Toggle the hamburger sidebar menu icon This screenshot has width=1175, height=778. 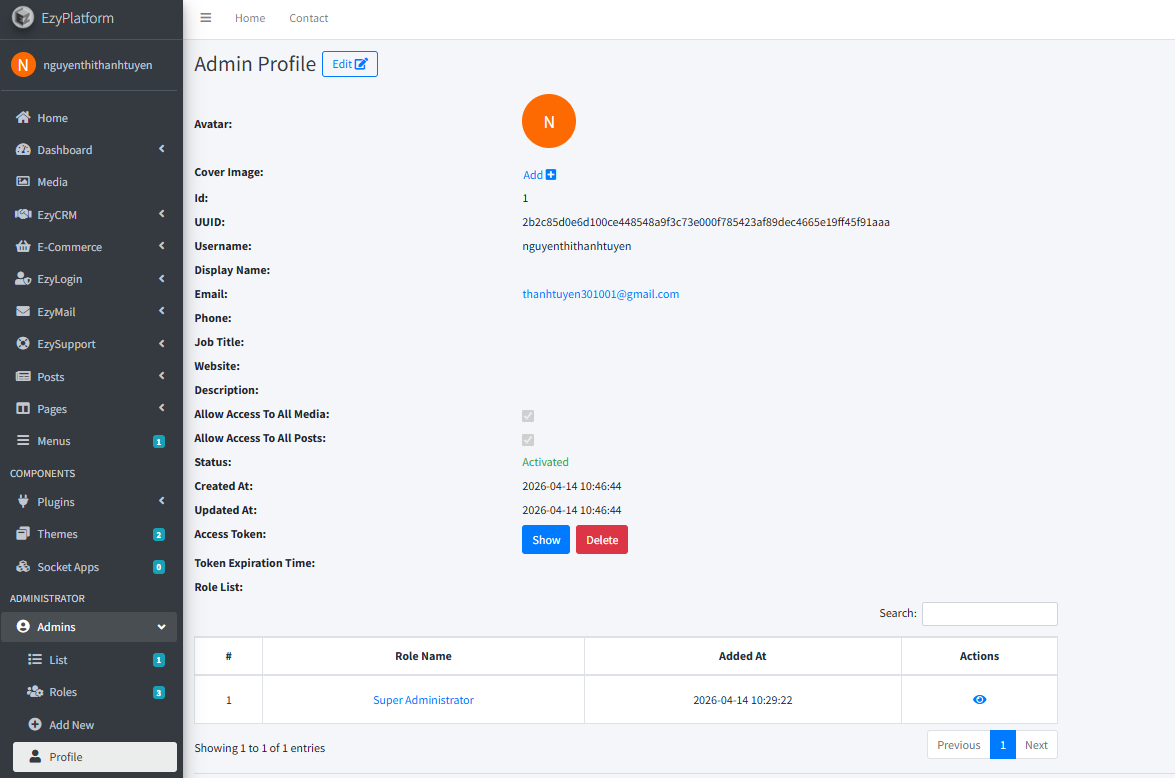coord(205,18)
